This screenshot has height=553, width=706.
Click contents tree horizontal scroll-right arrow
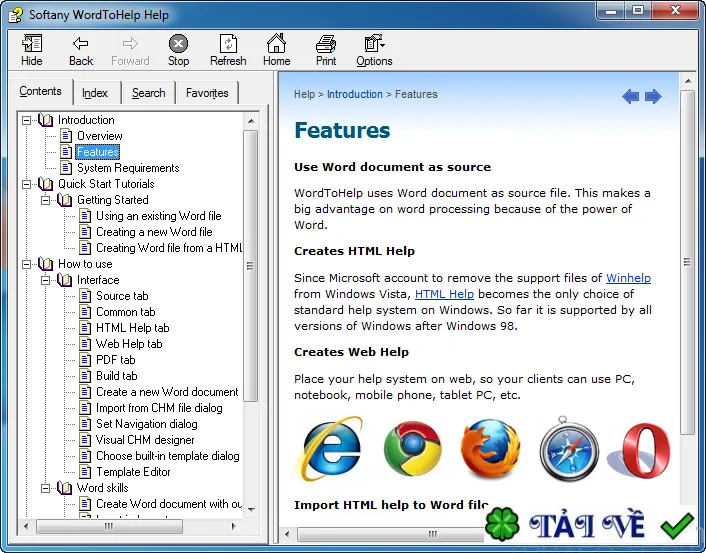[233, 526]
